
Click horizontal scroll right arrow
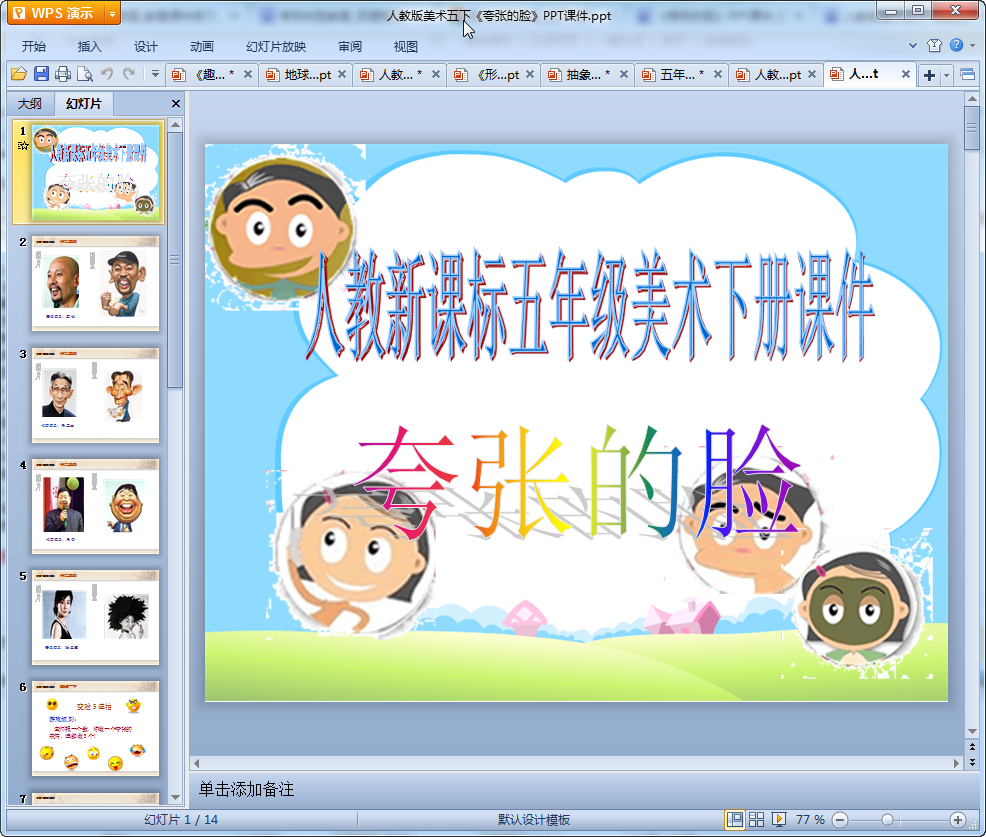point(956,763)
